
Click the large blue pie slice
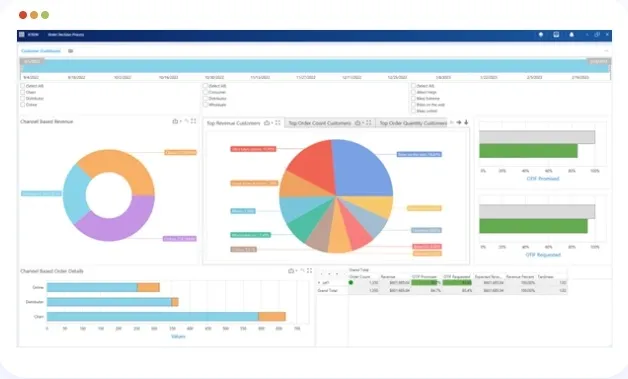(x=362, y=170)
